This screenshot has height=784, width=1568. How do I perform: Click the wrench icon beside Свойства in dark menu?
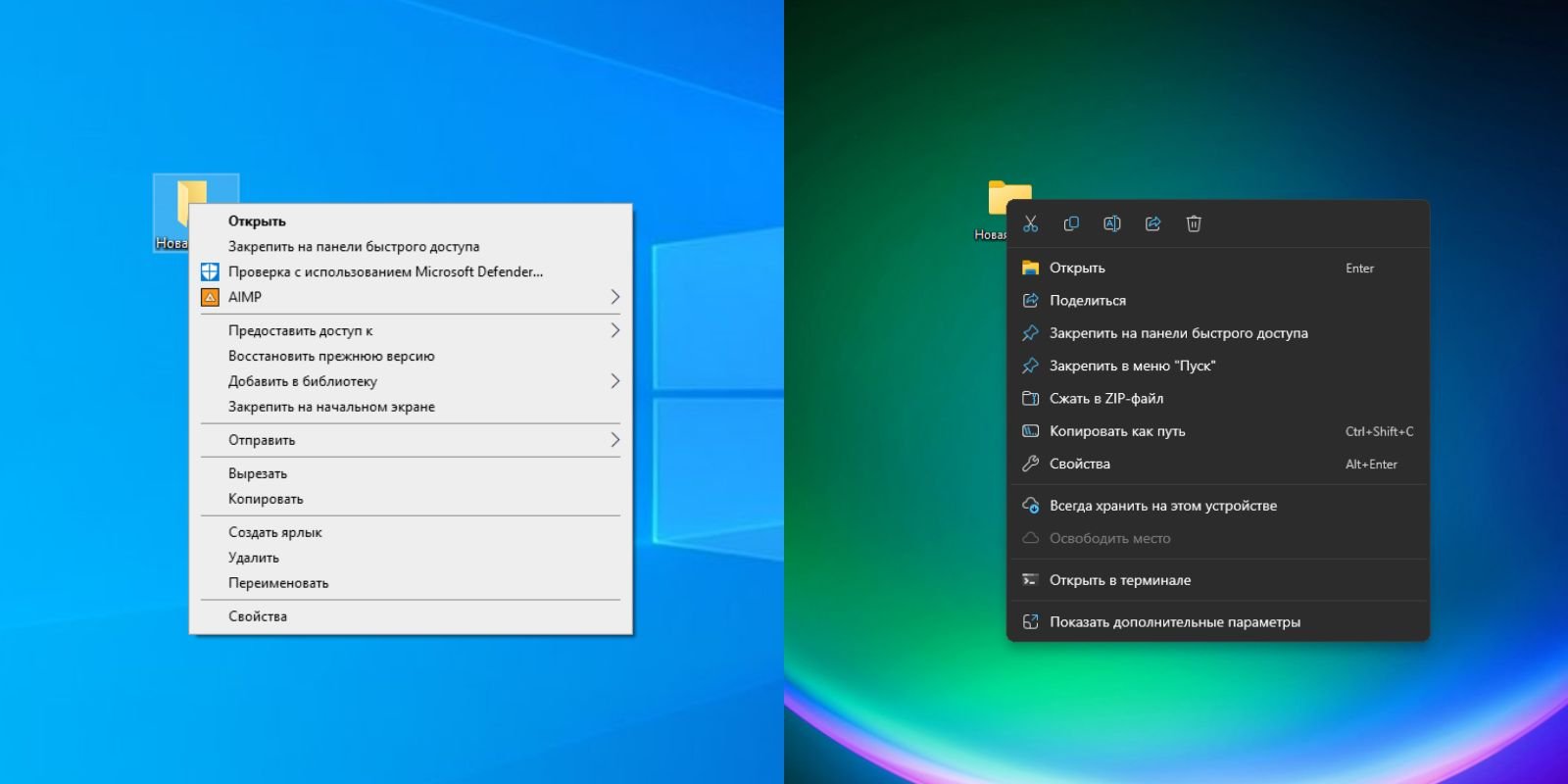(1030, 464)
